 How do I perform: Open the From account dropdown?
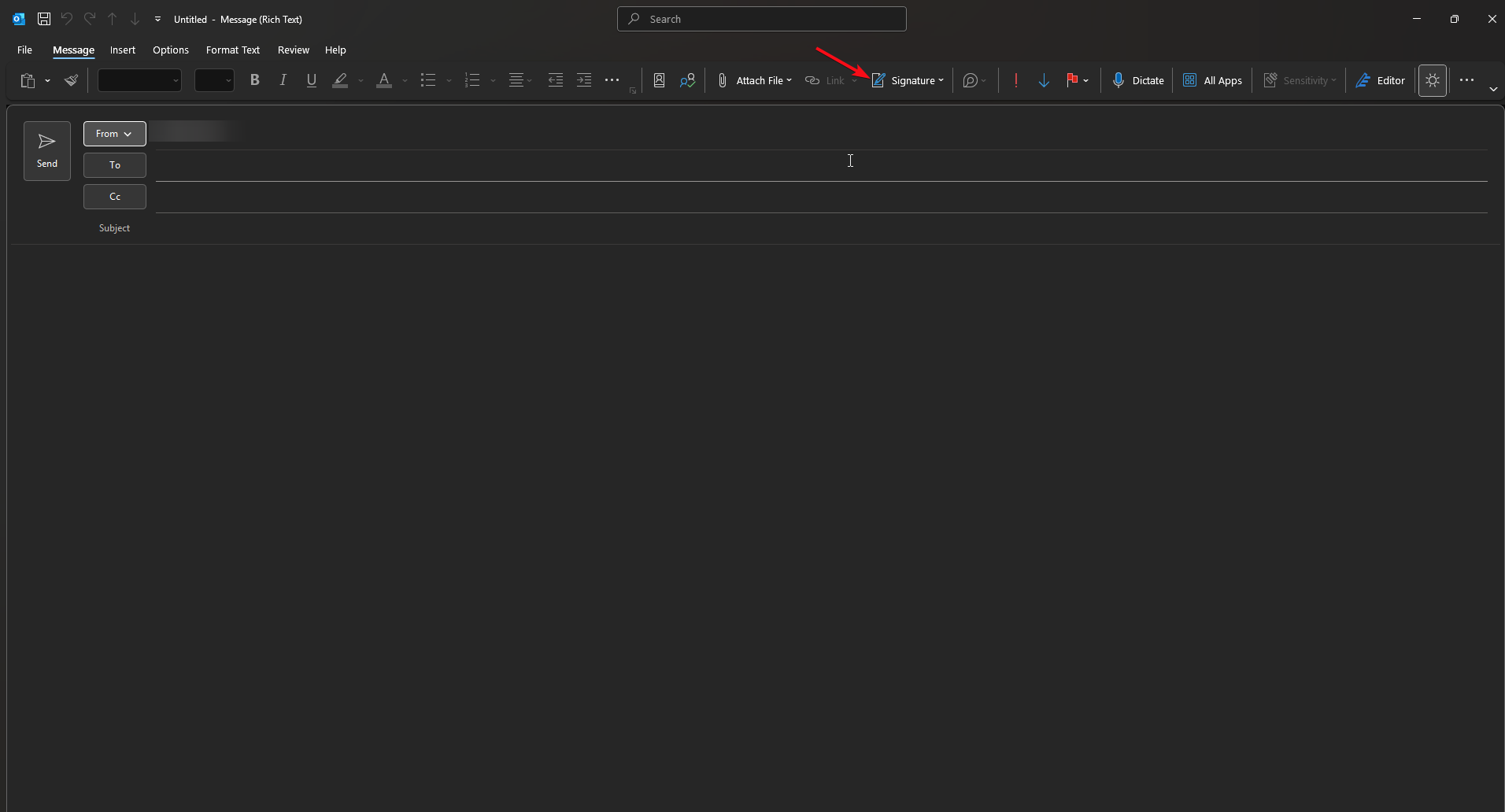(114, 134)
